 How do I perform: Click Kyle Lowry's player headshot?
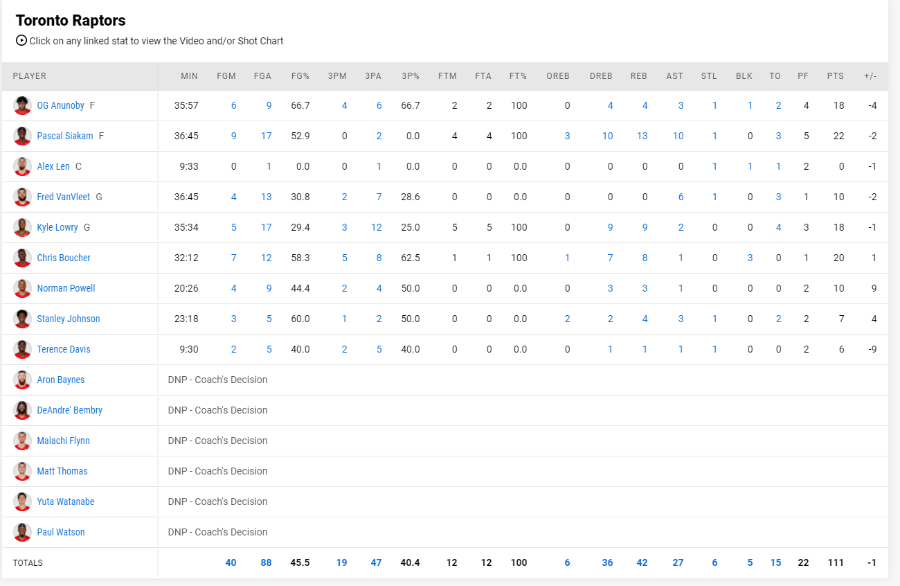[x=22, y=227]
